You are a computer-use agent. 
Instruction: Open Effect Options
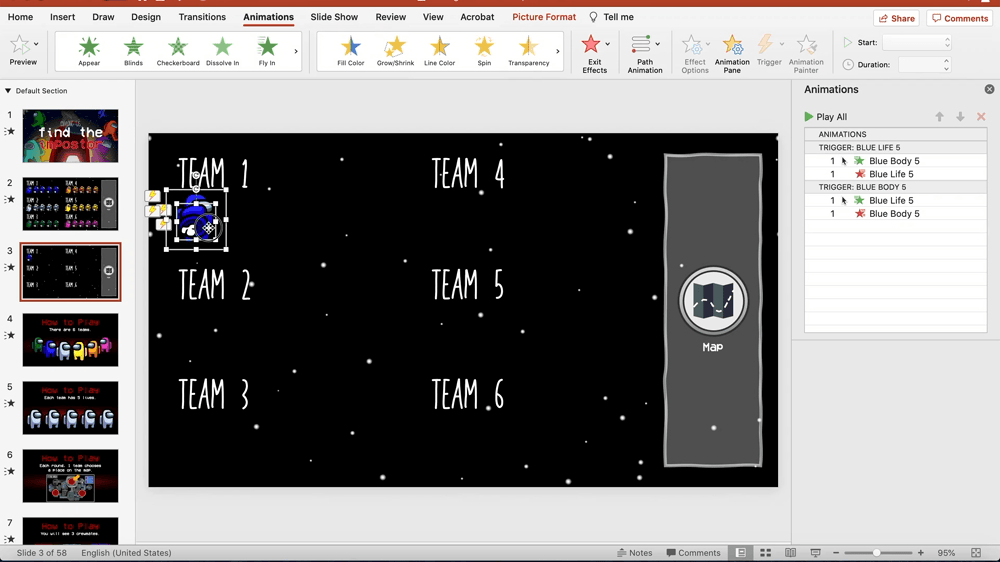(x=695, y=54)
